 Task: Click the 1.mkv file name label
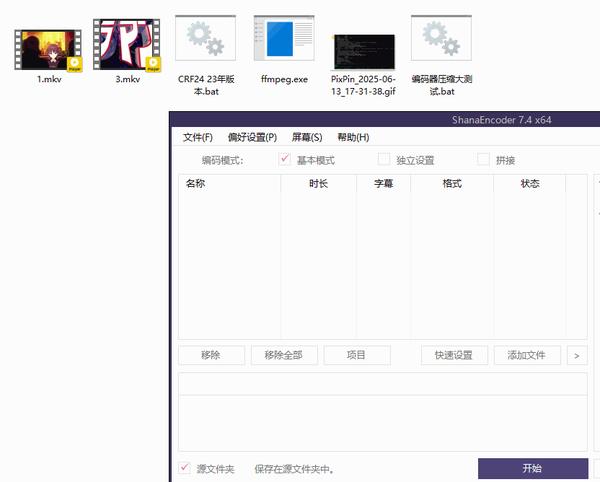pos(49,79)
